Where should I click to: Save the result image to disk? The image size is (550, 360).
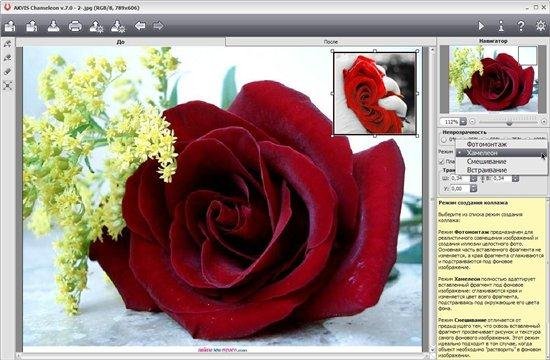tap(53, 26)
